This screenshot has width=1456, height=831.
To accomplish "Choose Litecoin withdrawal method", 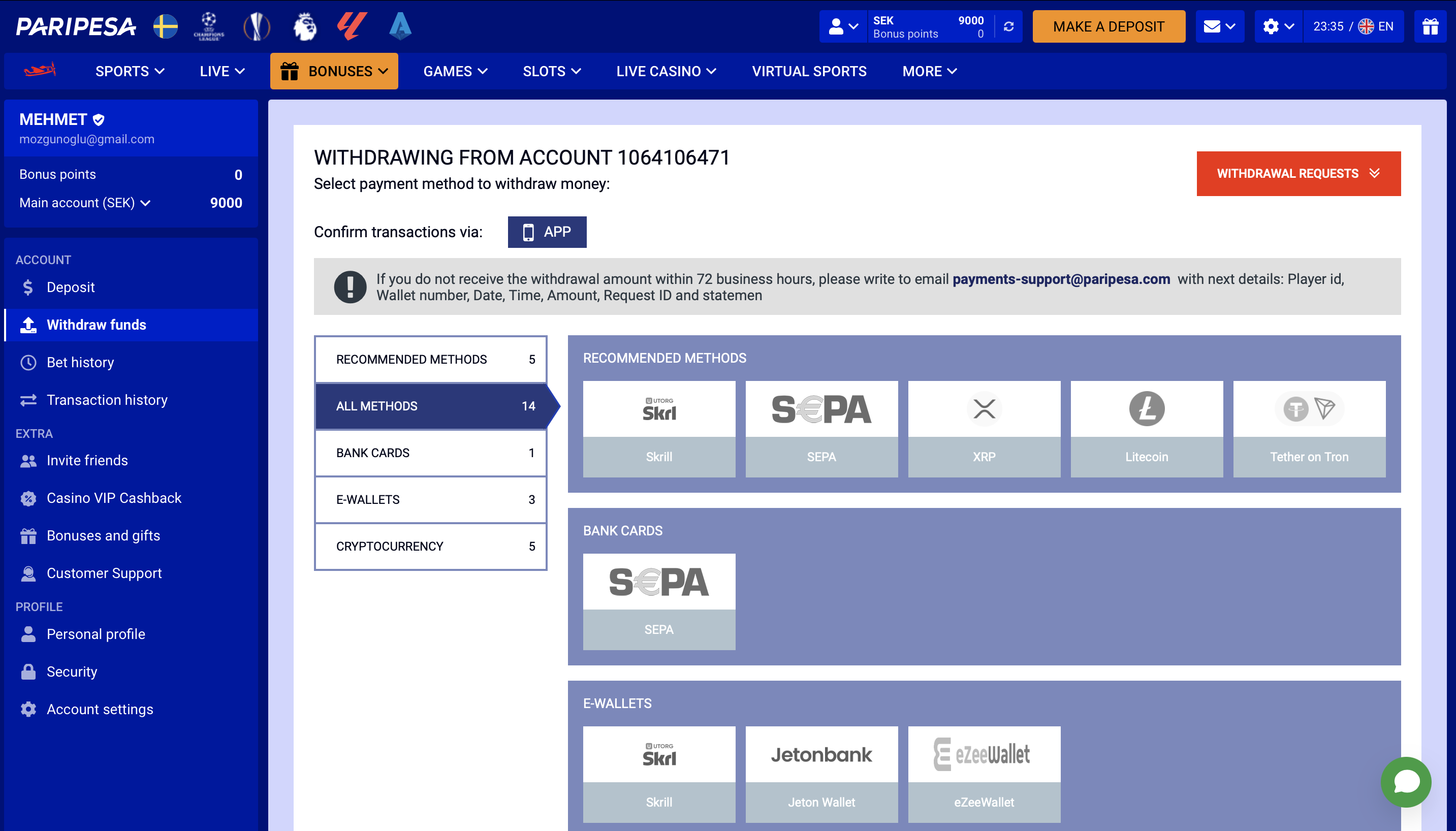I will point(1147,429).
